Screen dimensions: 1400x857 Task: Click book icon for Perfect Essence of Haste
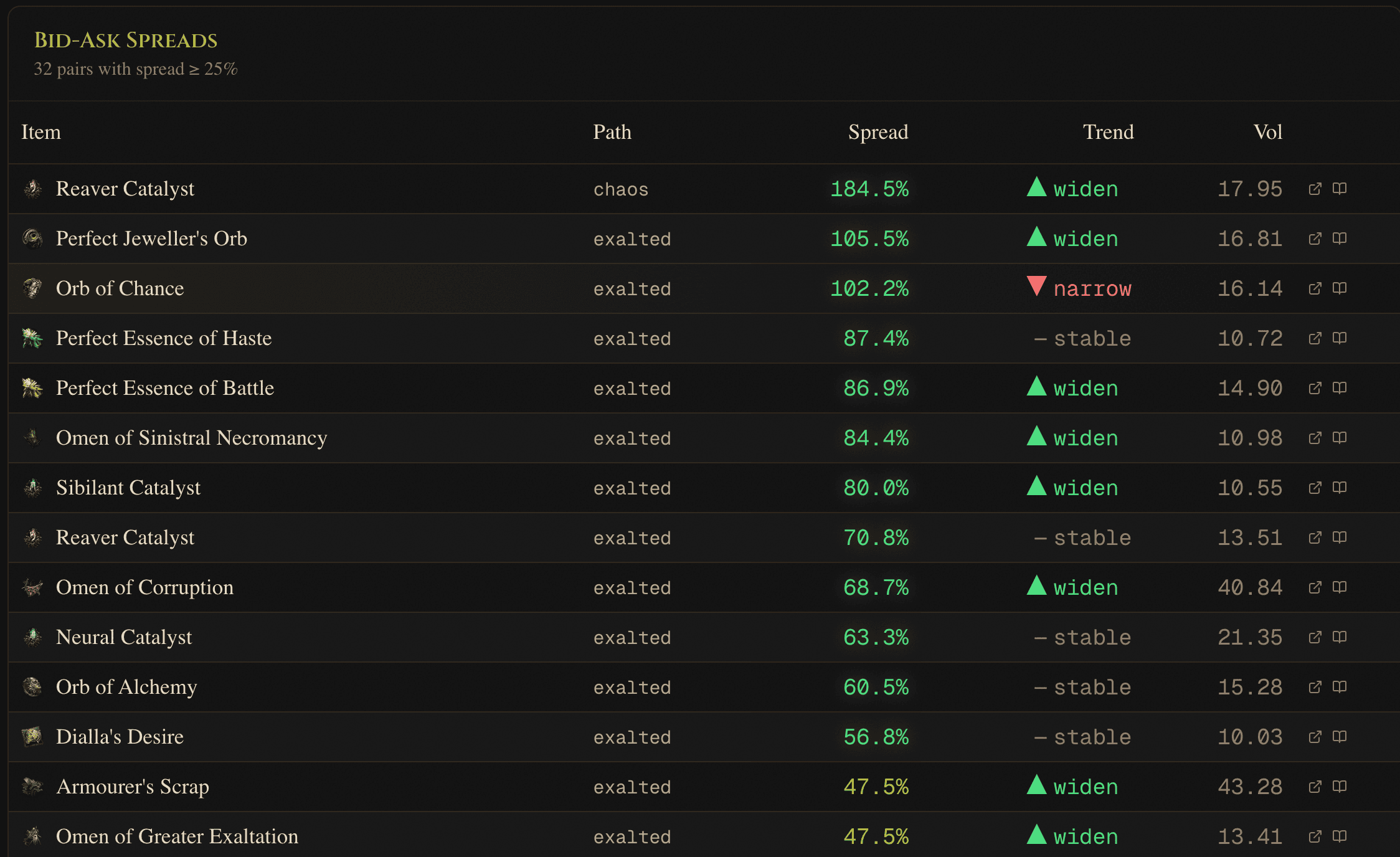(1340, 338)
